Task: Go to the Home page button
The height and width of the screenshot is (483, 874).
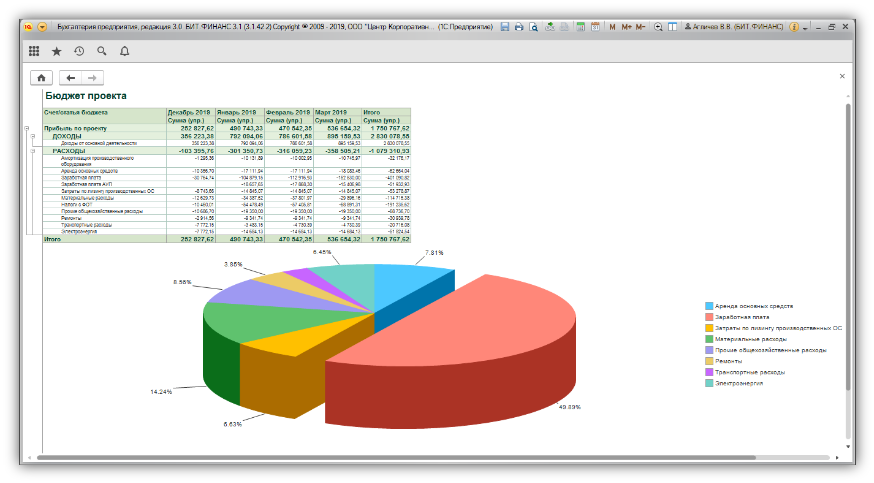Action: pyautogui.click(x=41, y=77)
